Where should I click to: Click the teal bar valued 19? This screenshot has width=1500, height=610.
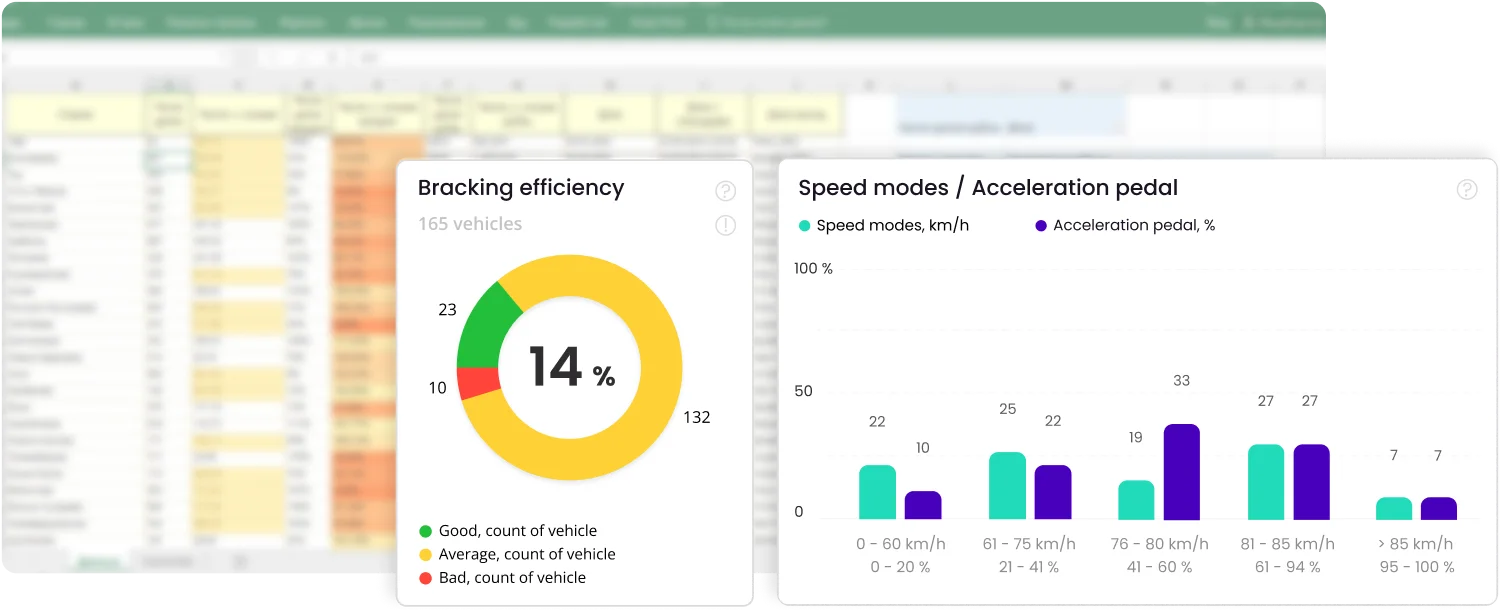click(x=1136, y=500)
